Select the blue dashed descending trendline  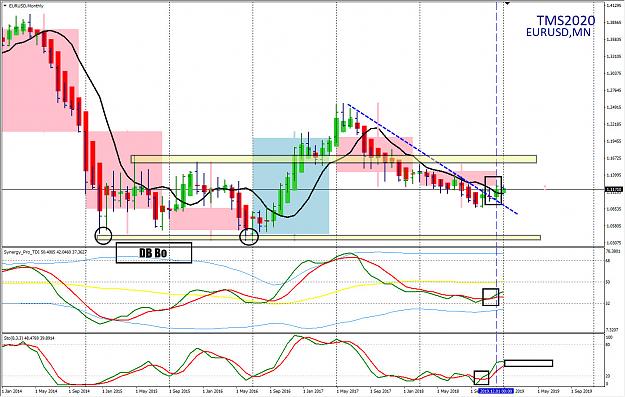pyautogui.click(x=432, y=159)
